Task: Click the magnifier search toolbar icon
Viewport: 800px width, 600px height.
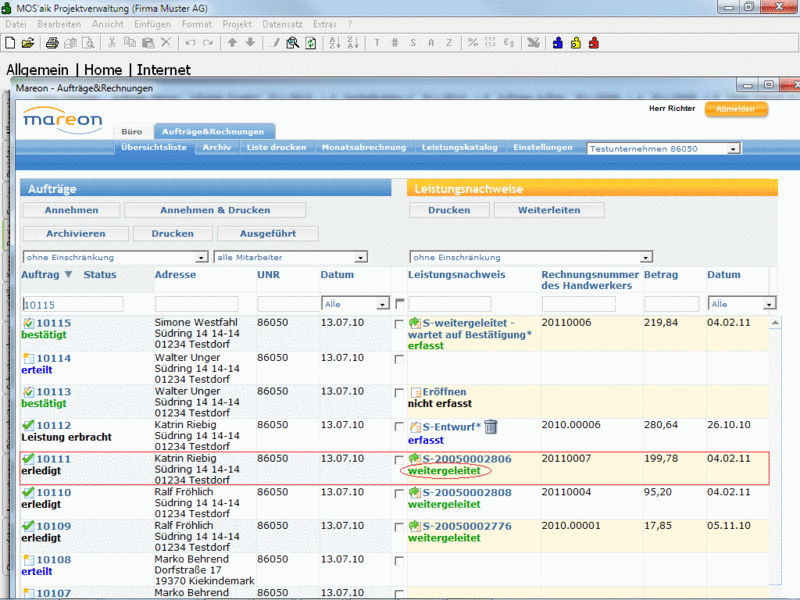Action: tap(292, 43)
